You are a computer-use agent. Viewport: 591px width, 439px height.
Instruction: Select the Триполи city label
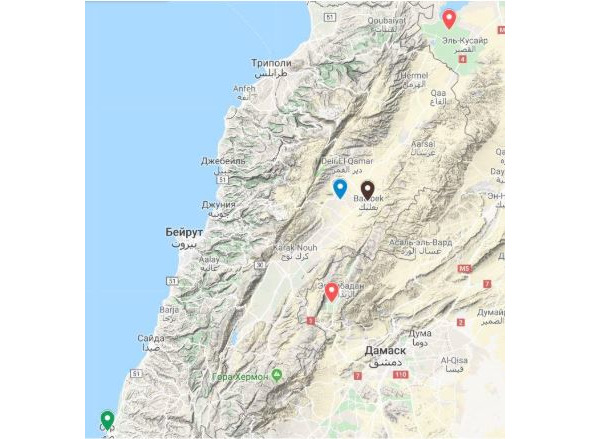click(x=271, y=63)
